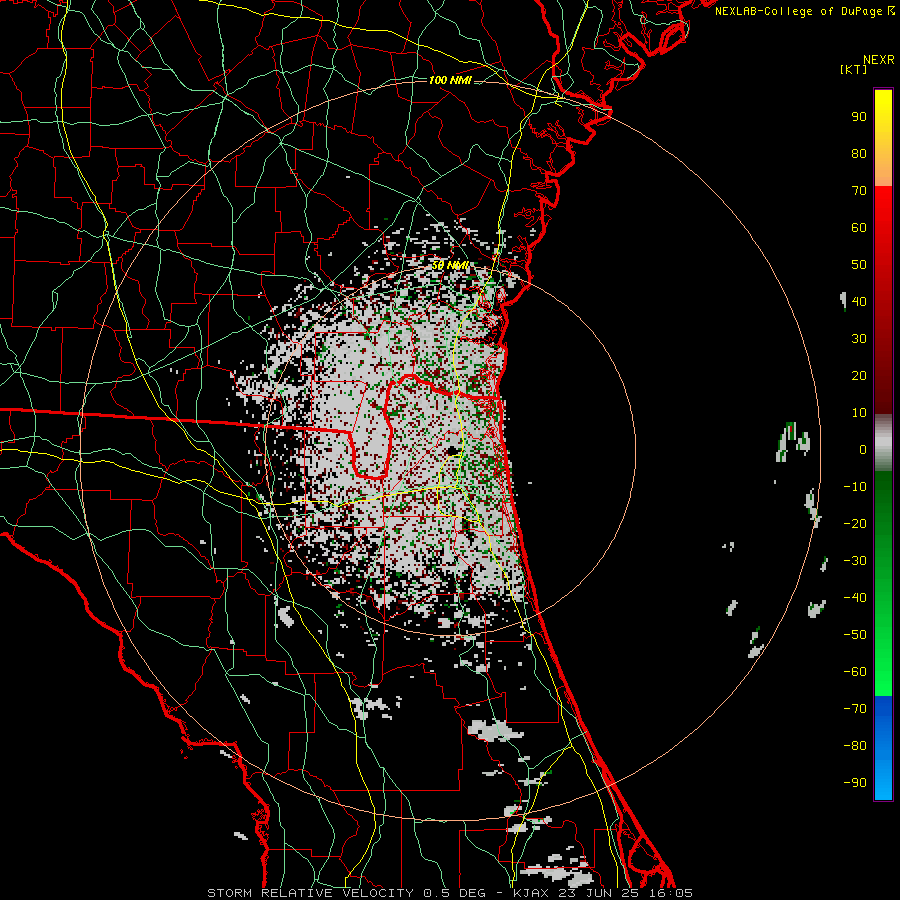This screenshot has width=900, height=900.
Task: Click the -80 value on velocity scale
Action: [855, 746]
